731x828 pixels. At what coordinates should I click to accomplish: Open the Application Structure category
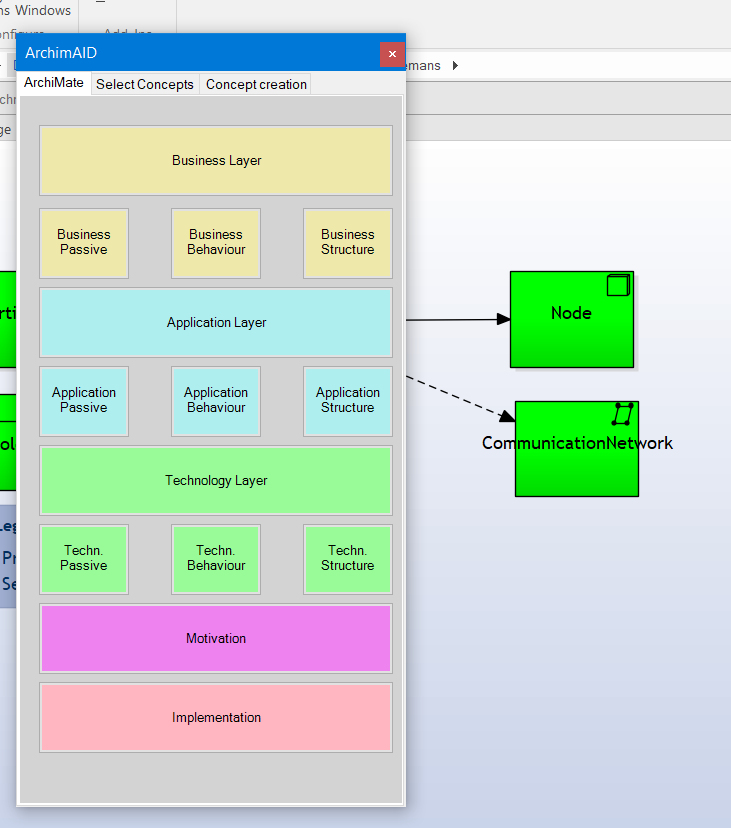click(348, 401)
